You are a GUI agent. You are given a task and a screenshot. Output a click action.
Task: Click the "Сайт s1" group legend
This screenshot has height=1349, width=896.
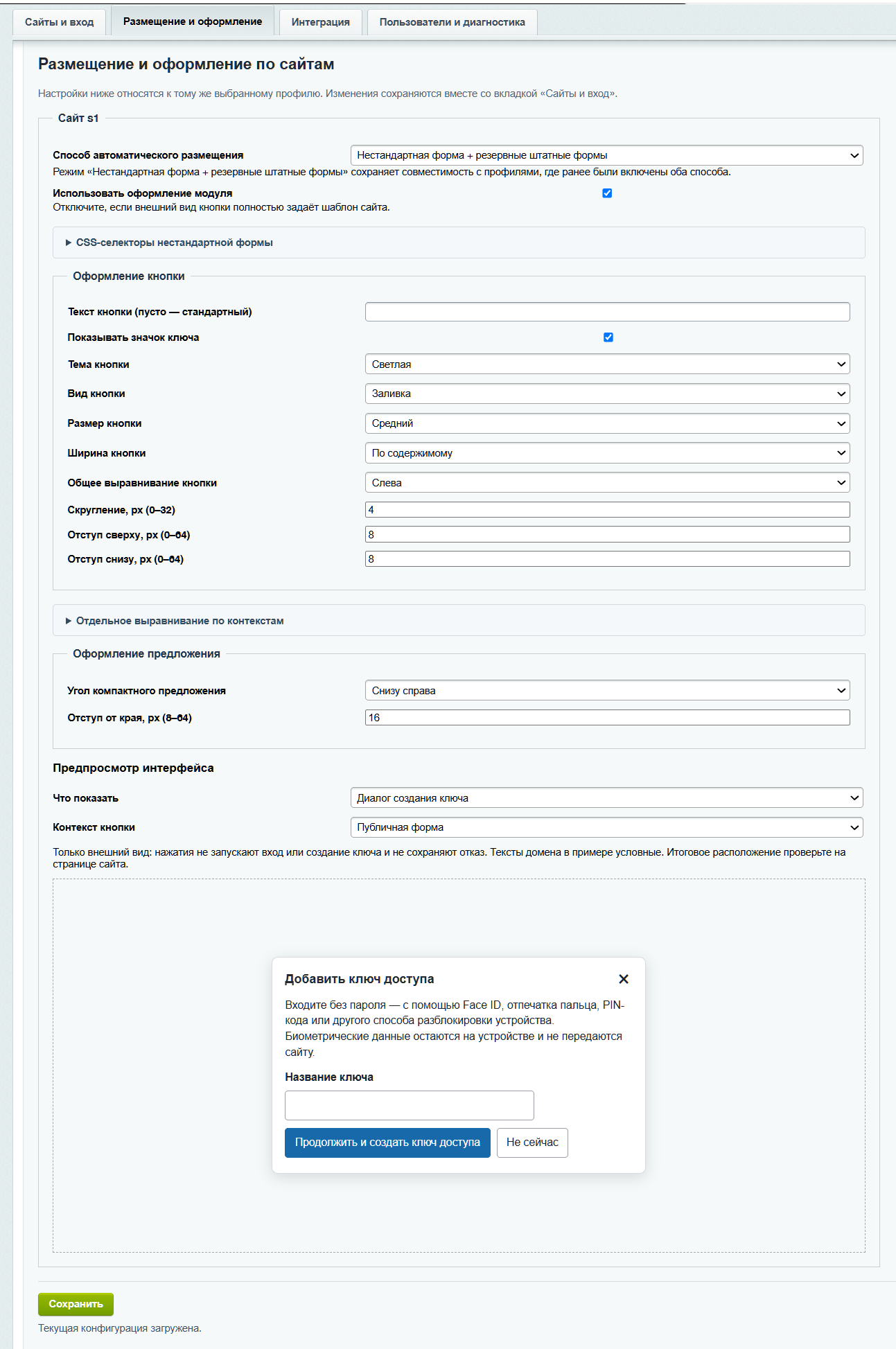(x=78, y=118)
